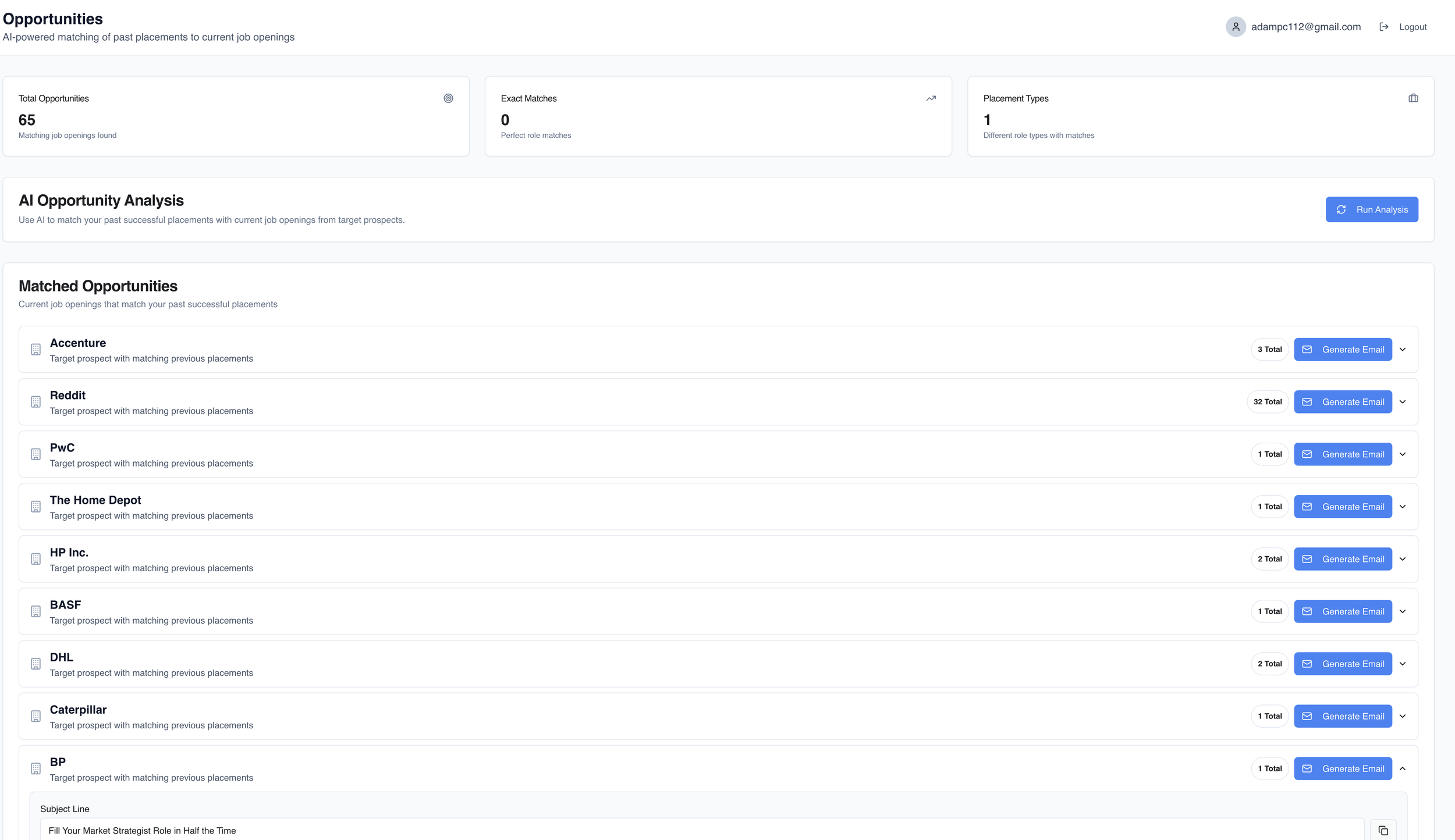1455x840 pixels.
Task: Expand The Home Depot row chevron
Action: [x=1402, y=507]
